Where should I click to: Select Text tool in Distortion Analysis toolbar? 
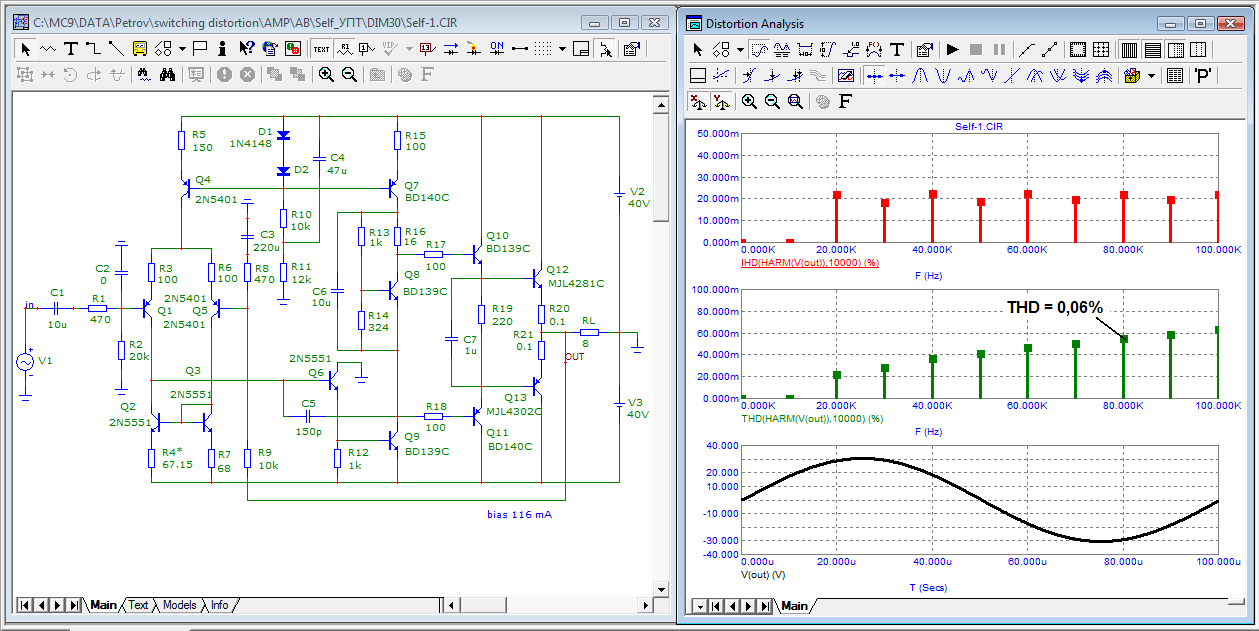[896, 50]
